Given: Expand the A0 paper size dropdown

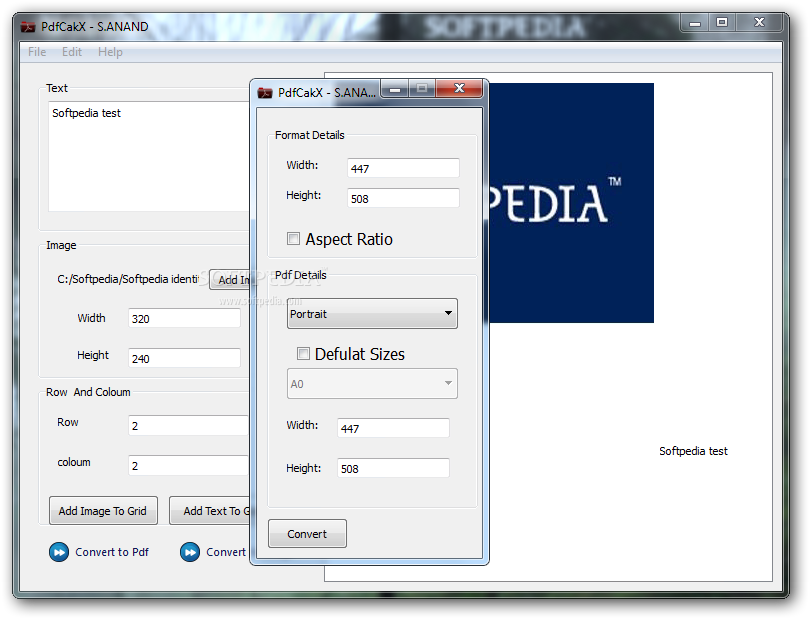Looking at the screenshot, I should point(372,383).
